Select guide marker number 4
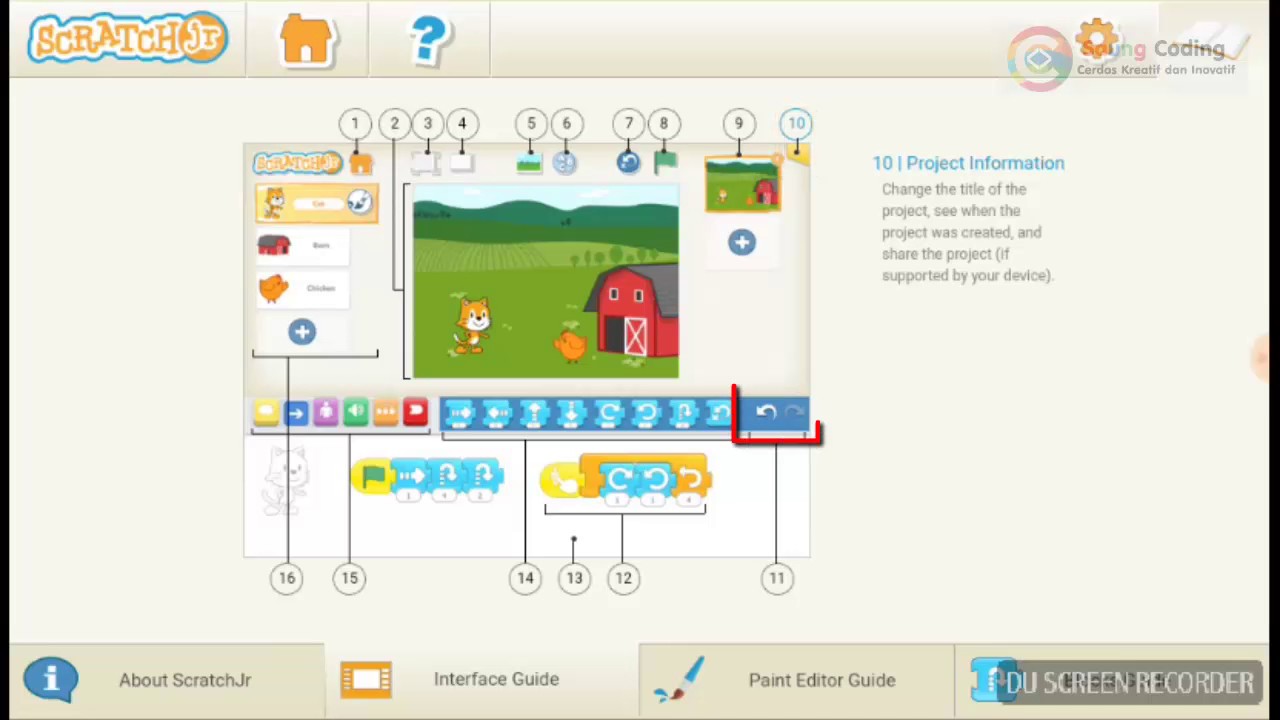1280x720 pixels. click(462, 124)
